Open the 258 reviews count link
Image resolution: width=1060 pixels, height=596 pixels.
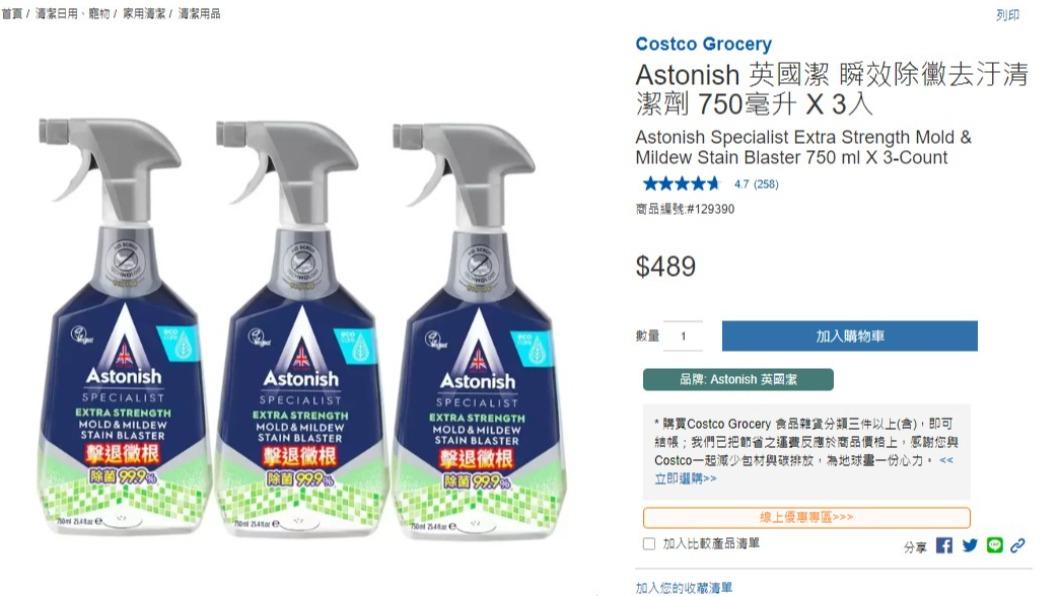point(766,184)
